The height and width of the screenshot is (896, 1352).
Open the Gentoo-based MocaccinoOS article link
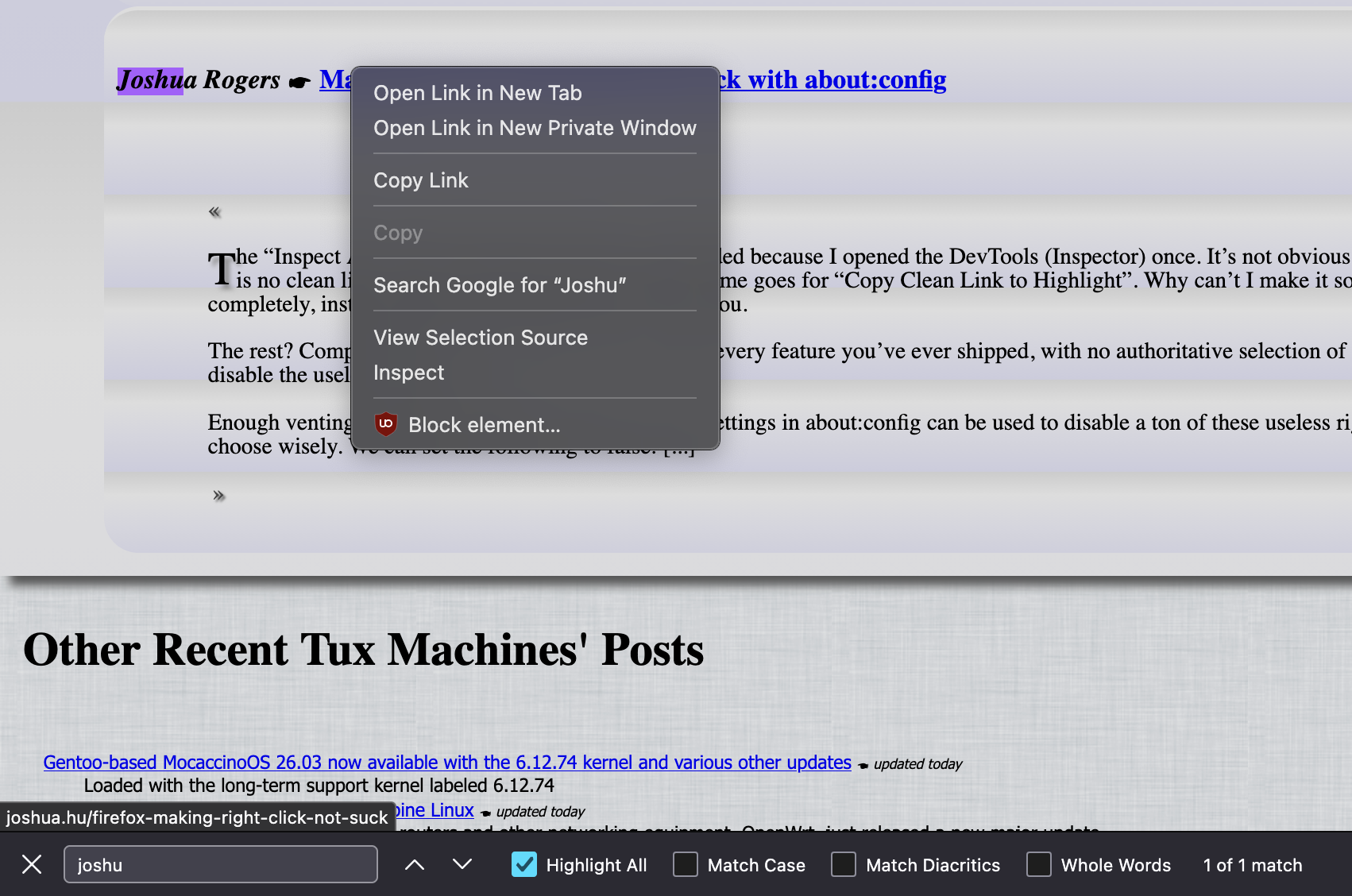446,763
